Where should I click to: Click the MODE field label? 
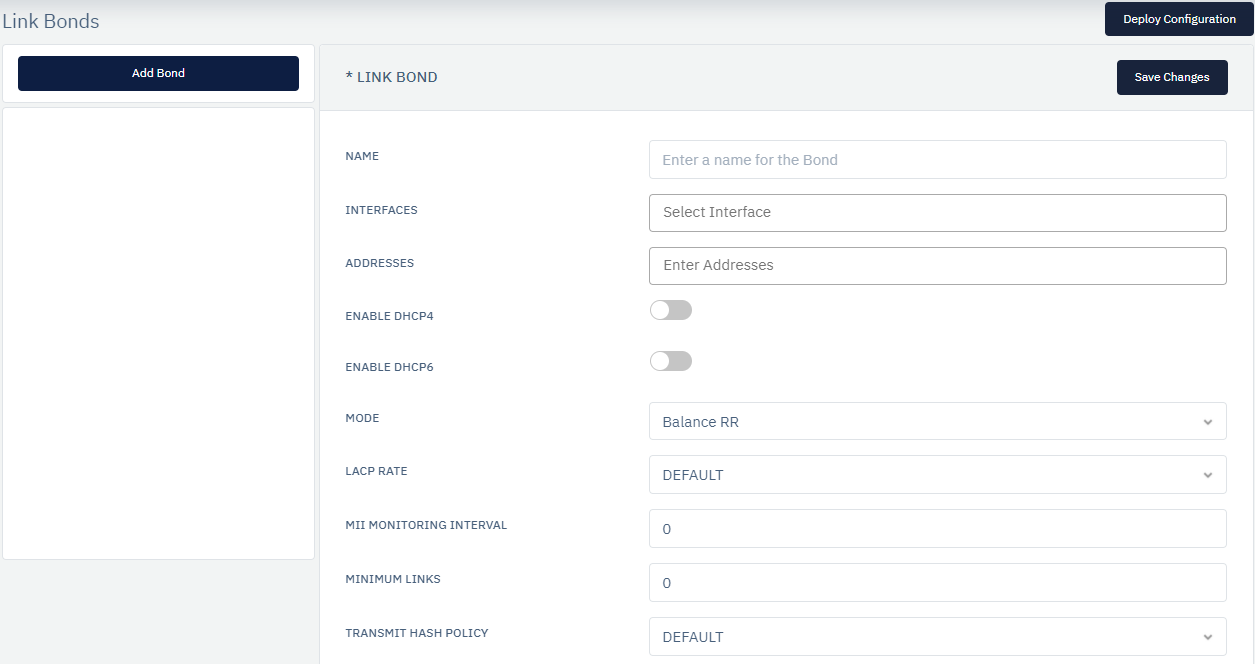362,418
